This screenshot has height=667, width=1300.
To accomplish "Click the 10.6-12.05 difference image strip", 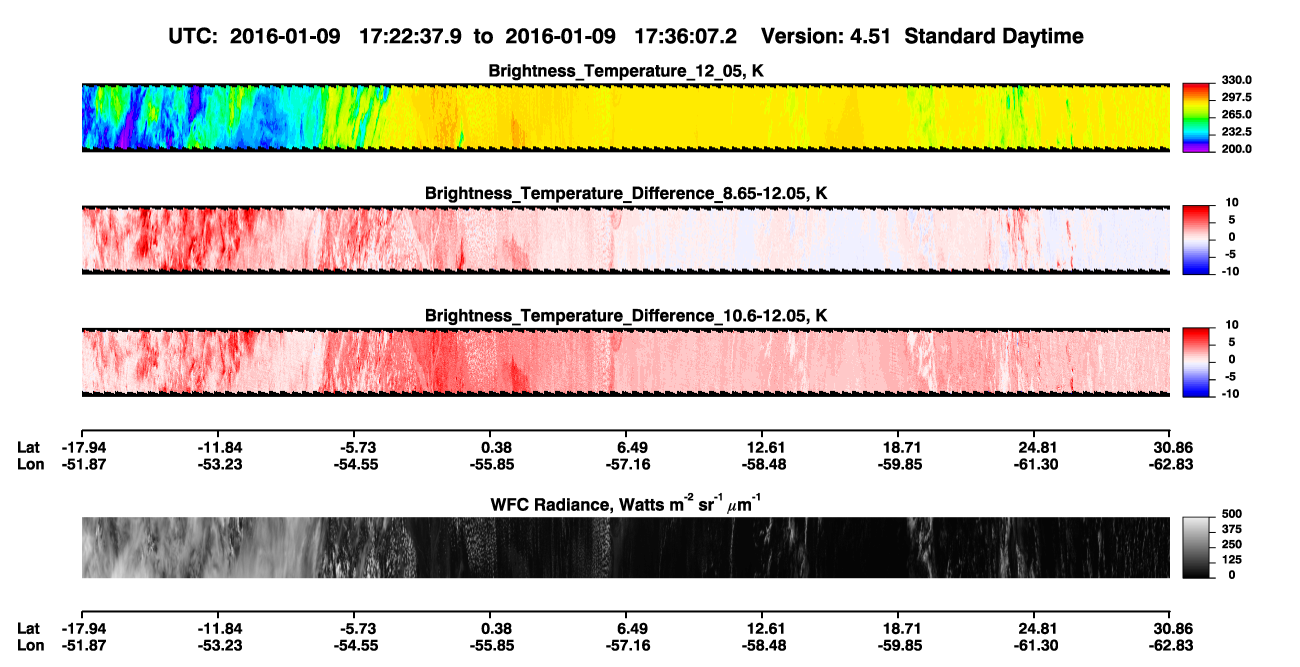I will click(626, 361).
